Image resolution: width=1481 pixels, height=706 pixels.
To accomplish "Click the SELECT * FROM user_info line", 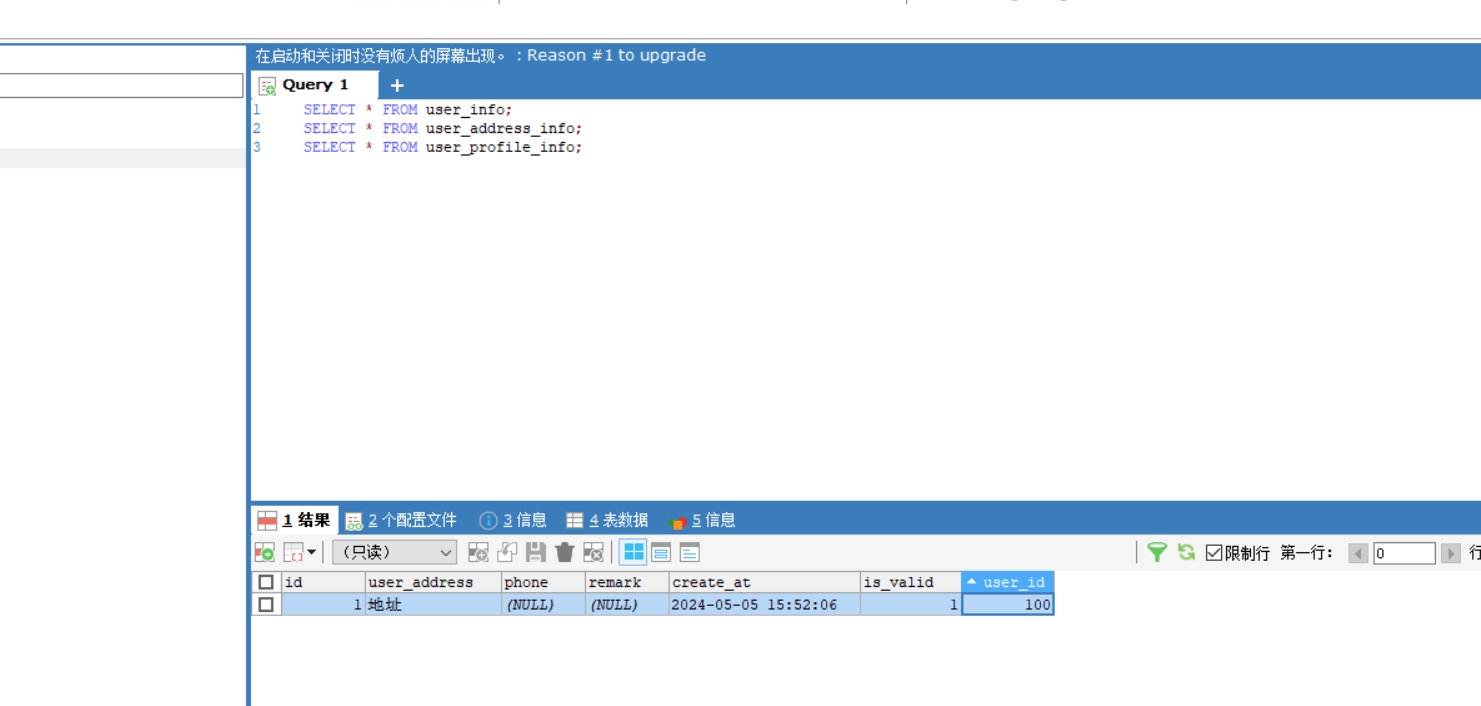I will click(x=408, y=110).
